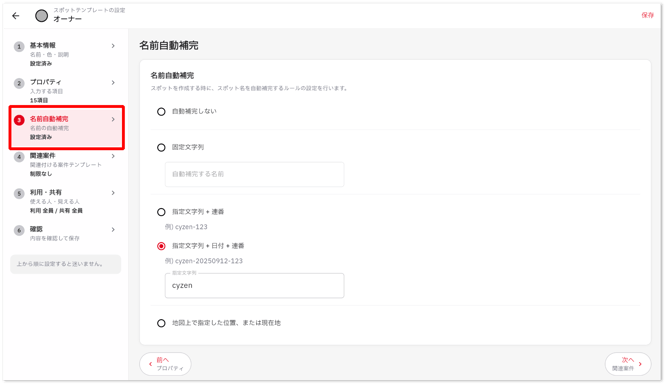The width and height of the screenshot is (666, 385).
Task: Select the 固定文字列 radio option
Action: [x=161, y=147]
